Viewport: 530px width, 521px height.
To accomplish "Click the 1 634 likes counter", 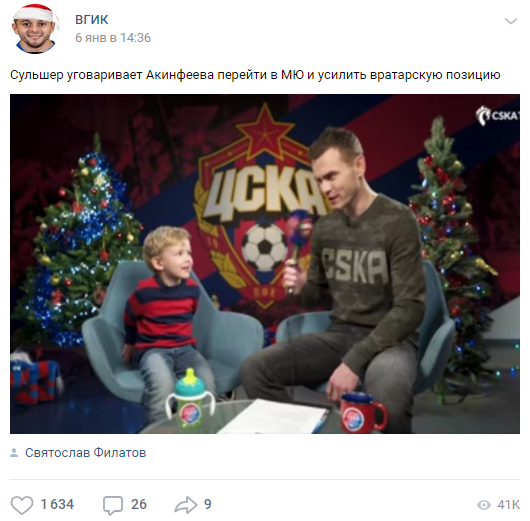I will pos(57,504).
